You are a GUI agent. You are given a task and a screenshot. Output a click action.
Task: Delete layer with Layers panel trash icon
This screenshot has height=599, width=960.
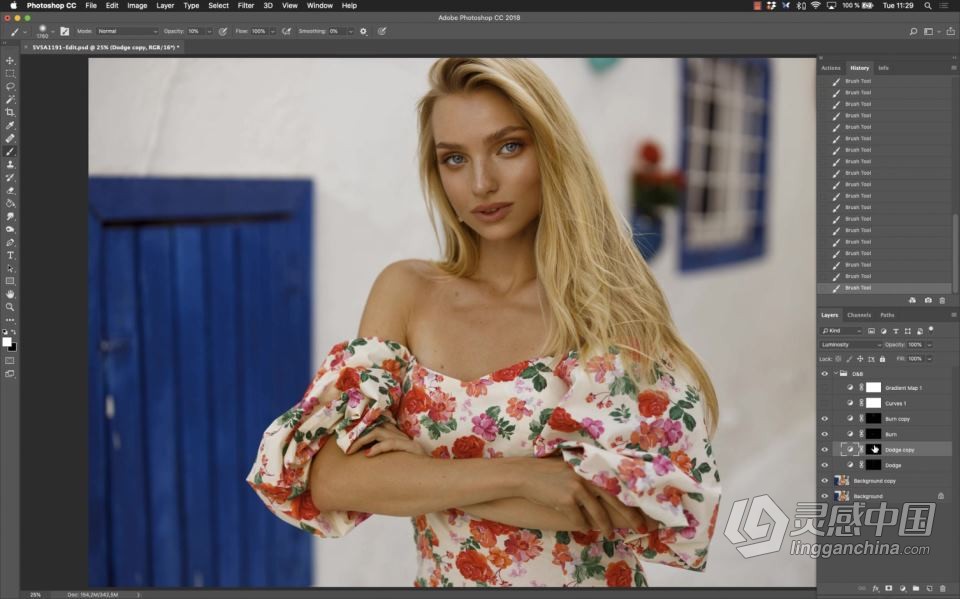pyautogui.click(x=942, y=589)
